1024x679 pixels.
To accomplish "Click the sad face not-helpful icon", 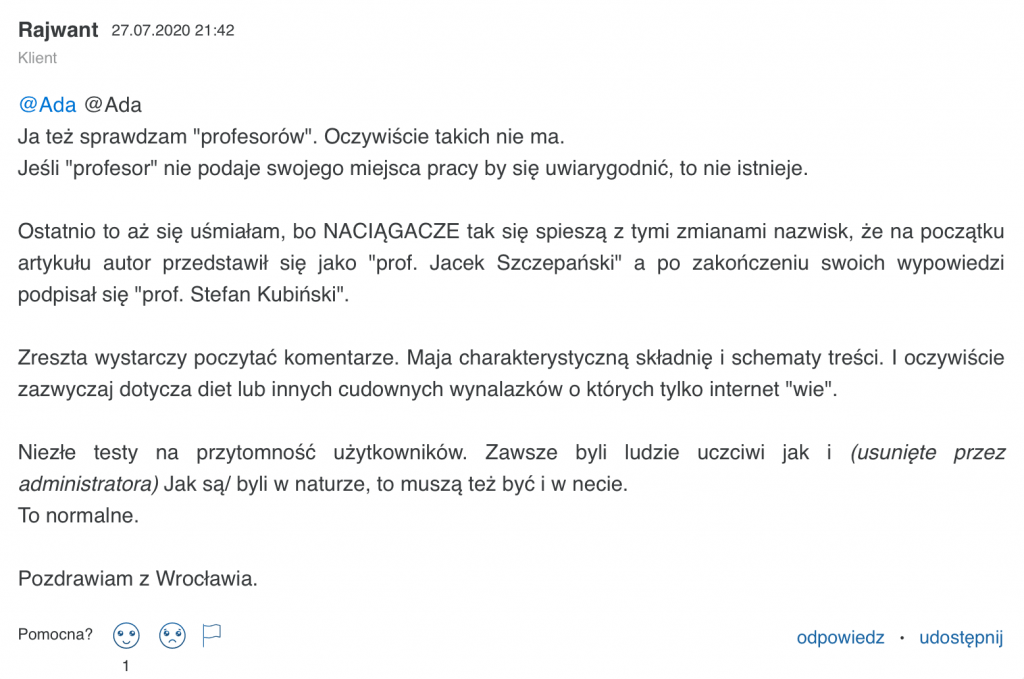I will 172,636.
